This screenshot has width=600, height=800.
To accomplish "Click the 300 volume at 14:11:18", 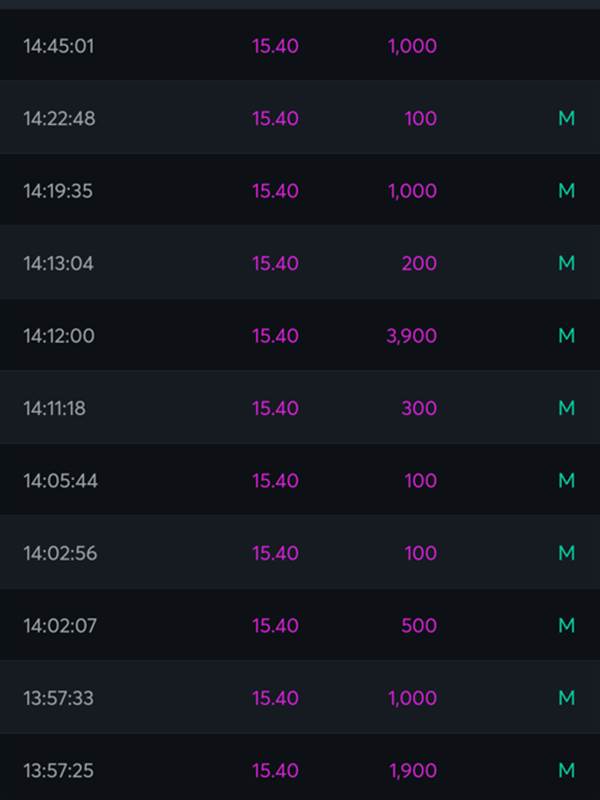I will point(419,409).
